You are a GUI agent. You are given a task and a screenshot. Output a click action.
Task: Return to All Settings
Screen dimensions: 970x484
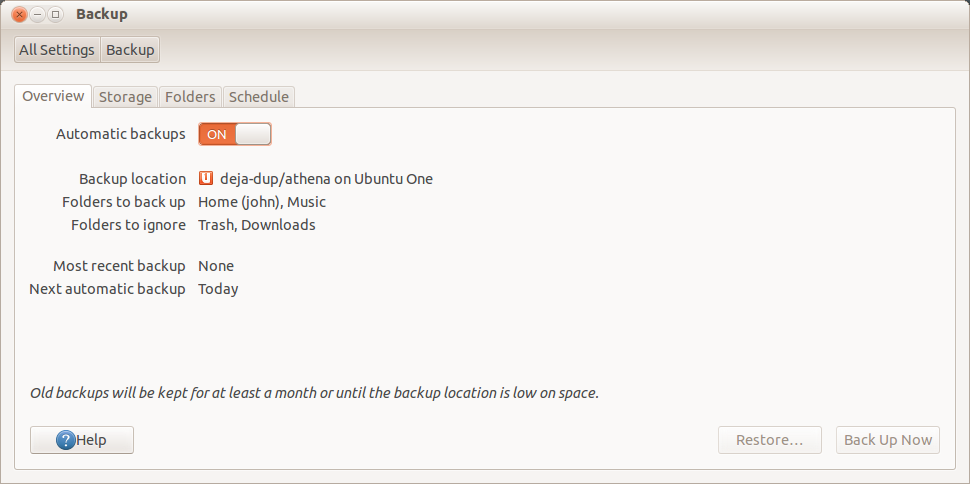point(57,50)
